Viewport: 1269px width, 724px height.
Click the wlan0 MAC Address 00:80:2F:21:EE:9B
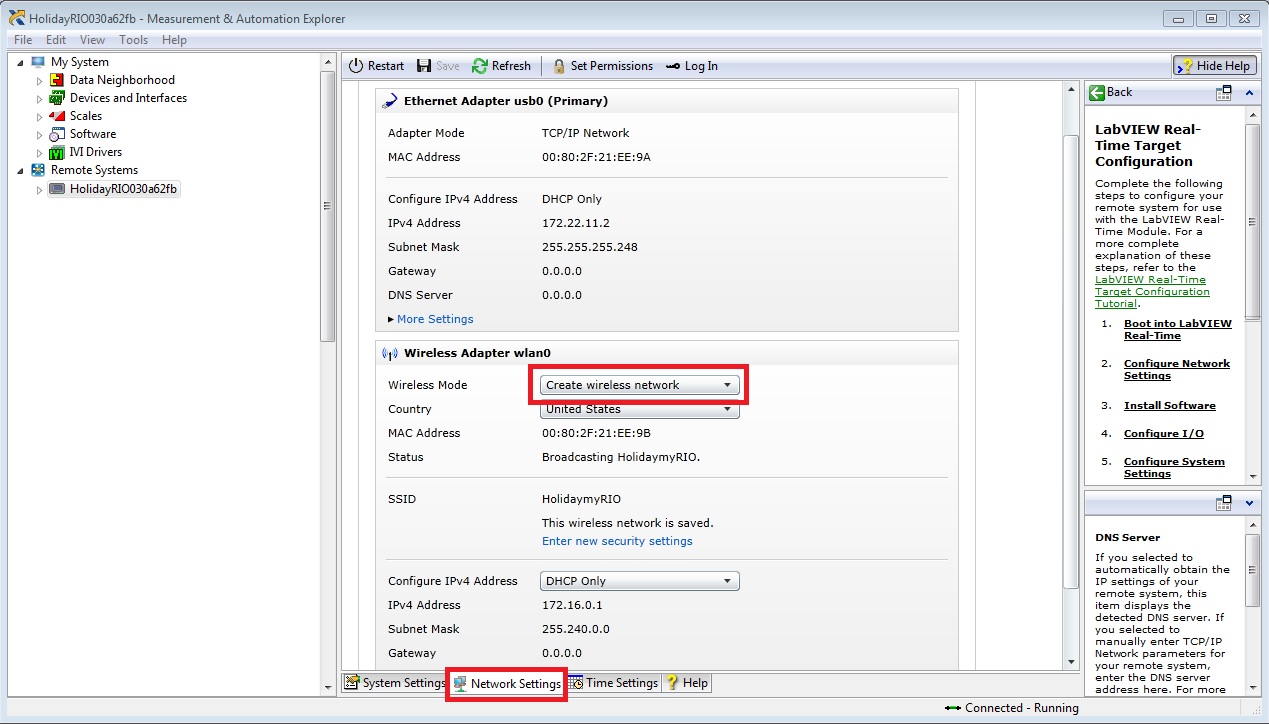[597, 433]
